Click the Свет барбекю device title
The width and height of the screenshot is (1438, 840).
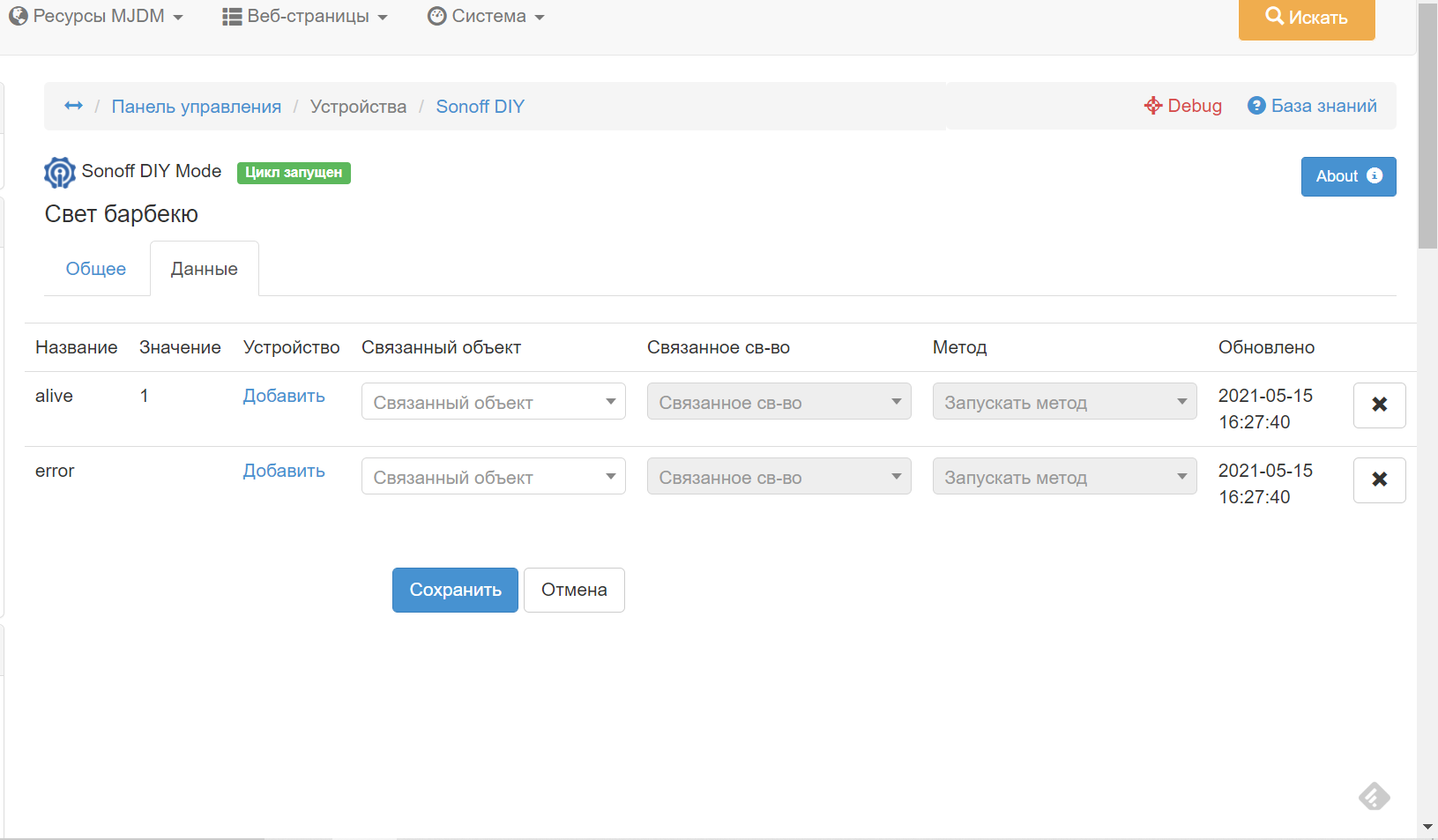tap(122, 214)
